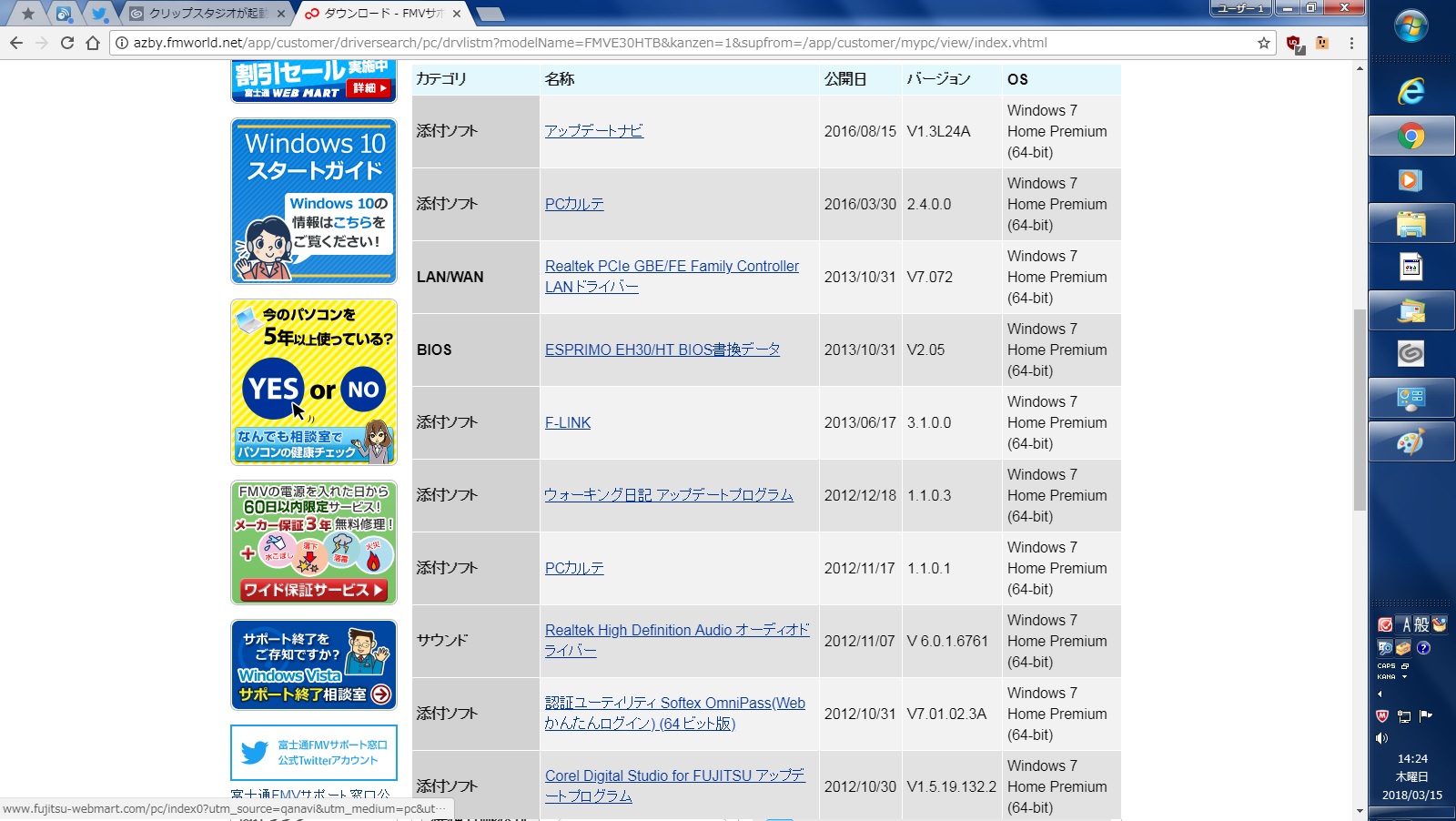The image size is (1456, 821).
Task: Reload the current page
Action: [x=67, y=43]
